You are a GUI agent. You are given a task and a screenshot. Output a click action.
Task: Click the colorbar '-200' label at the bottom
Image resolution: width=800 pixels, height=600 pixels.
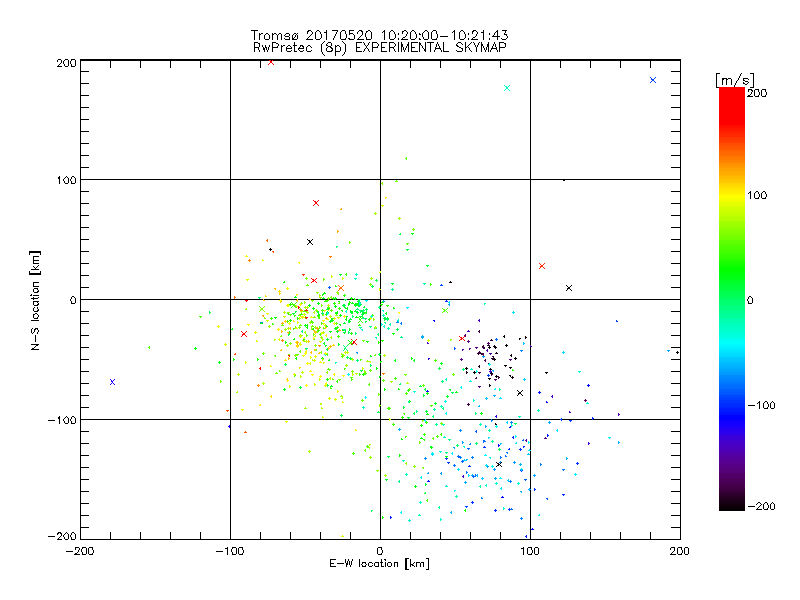tap(761, 506)
